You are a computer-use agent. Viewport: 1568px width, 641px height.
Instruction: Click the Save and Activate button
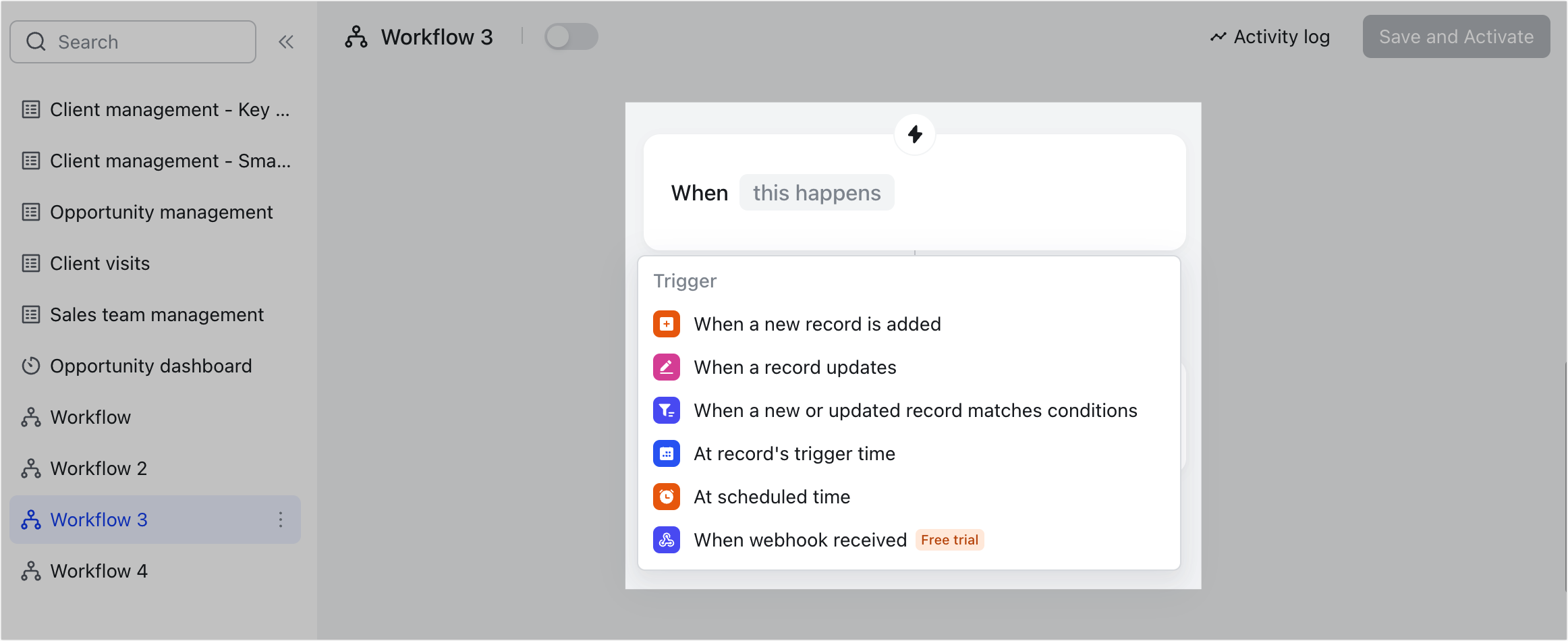pyautogui.click(x=1455, y=36)
